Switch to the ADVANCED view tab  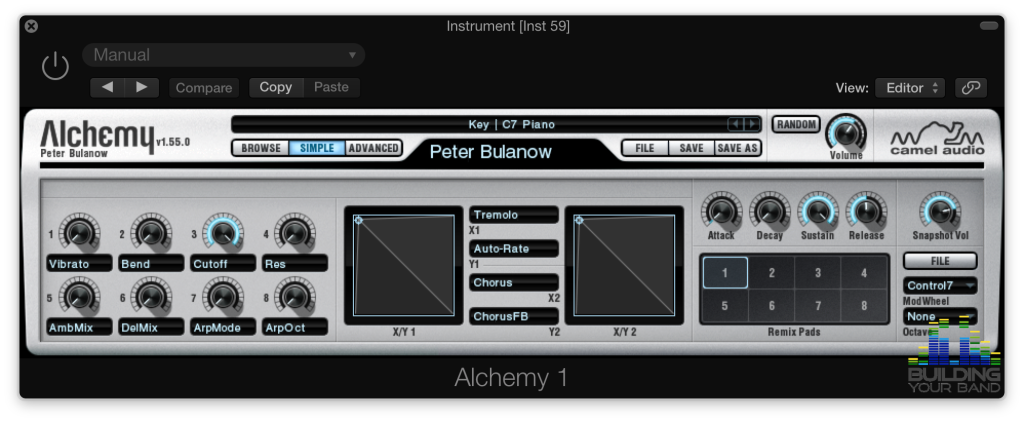tap(374, 148)
